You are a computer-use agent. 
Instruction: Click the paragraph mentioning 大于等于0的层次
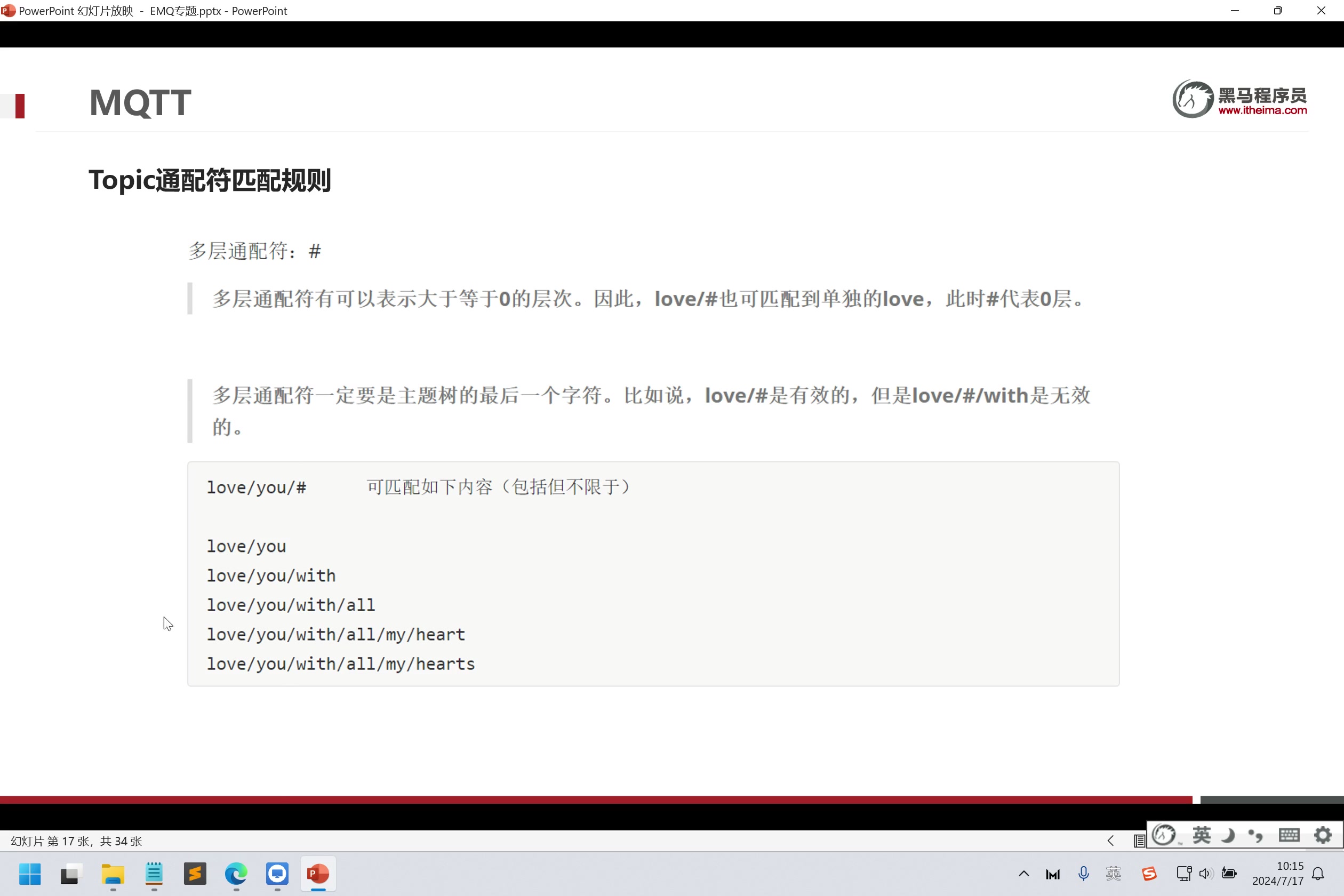click(649, 298)
